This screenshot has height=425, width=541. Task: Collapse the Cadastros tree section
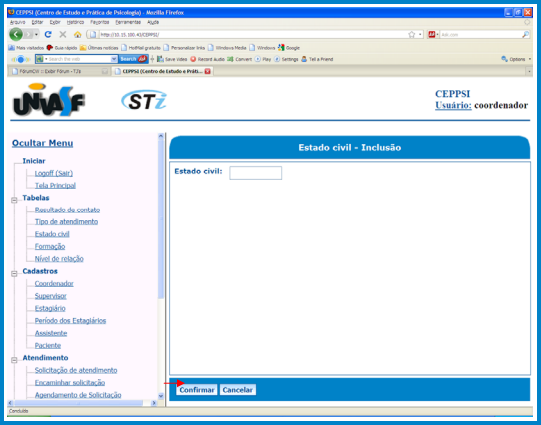tap(14, 274)
